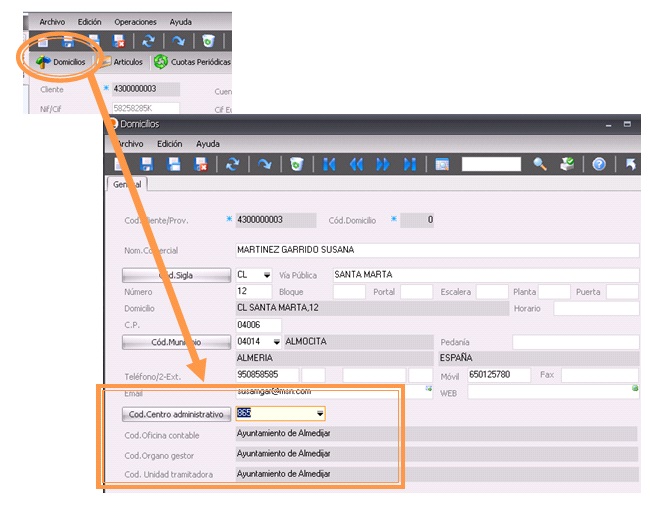Jump to the last record
The image size is (650, 513).
coord(409,164)
